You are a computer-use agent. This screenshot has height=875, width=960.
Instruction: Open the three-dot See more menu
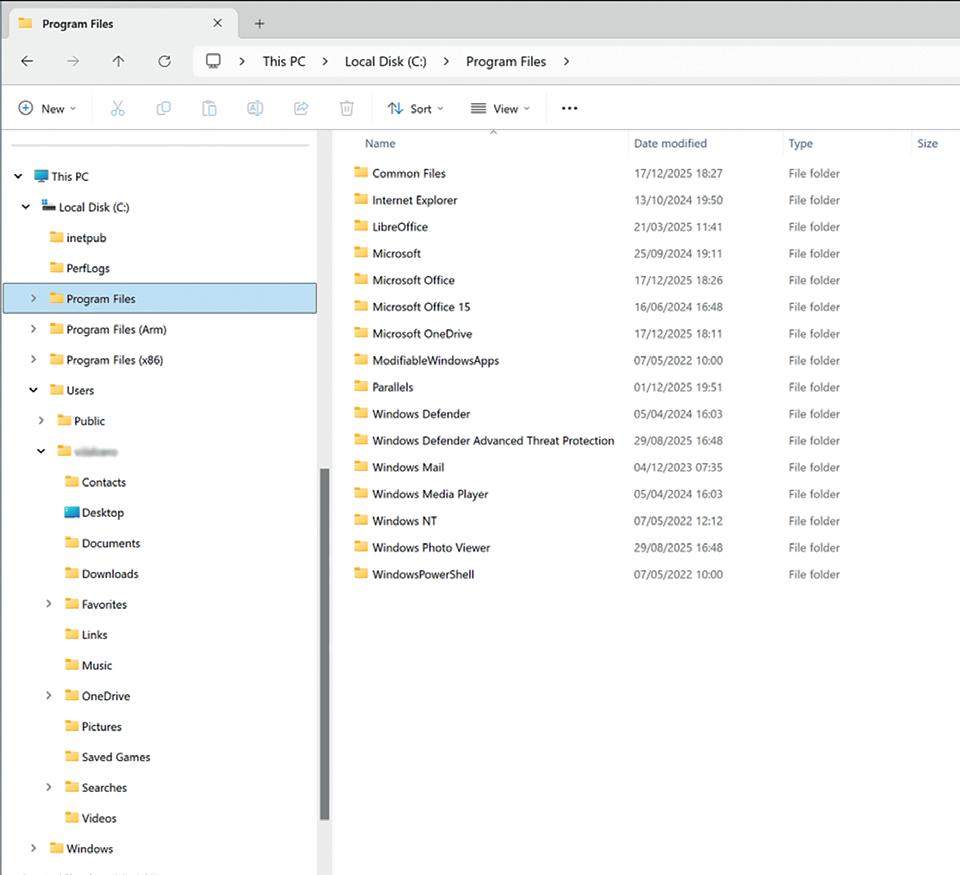pyautogui.click(x=569, y=108)
